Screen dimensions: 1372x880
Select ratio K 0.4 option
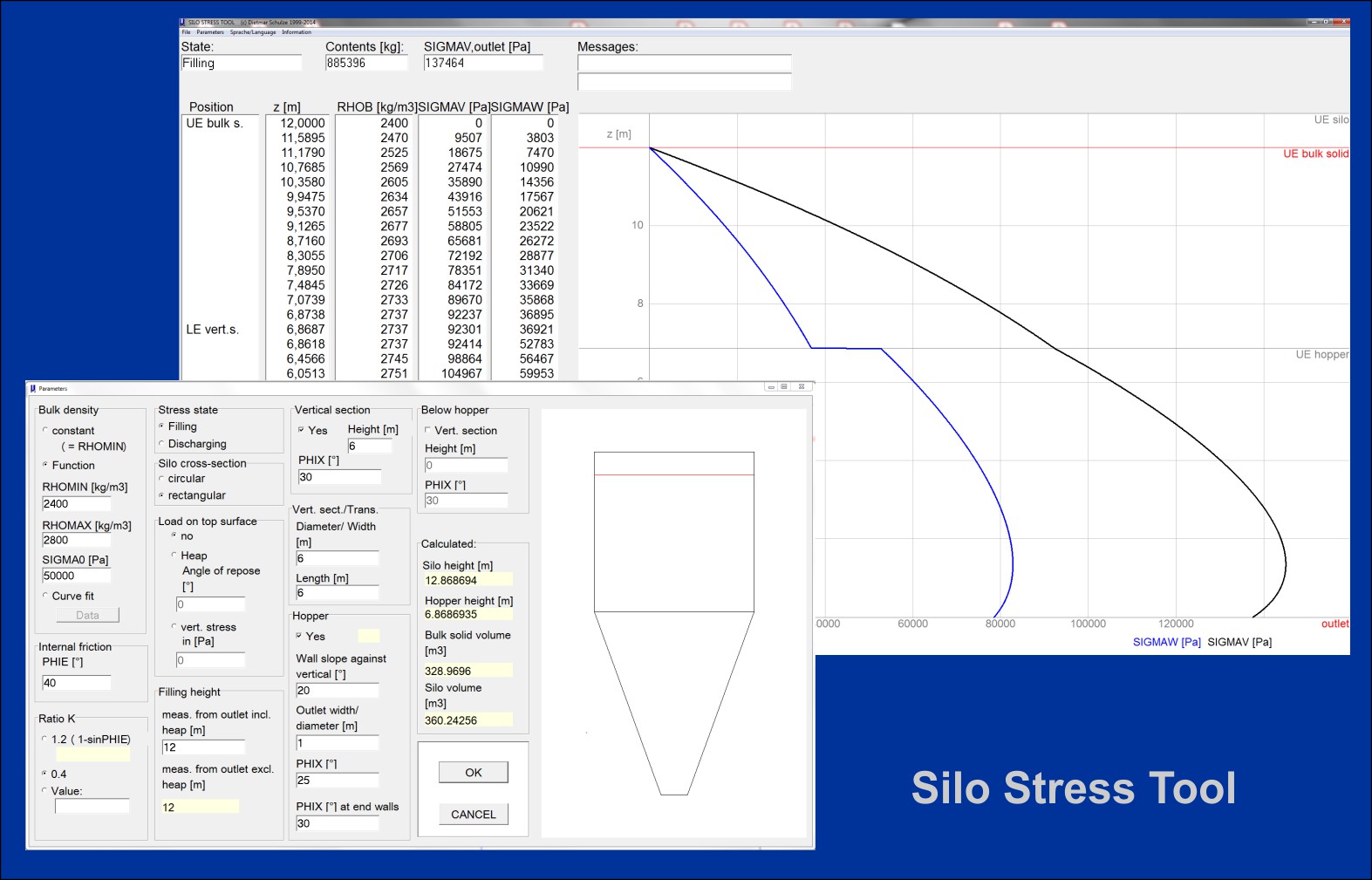coord(44,774)
